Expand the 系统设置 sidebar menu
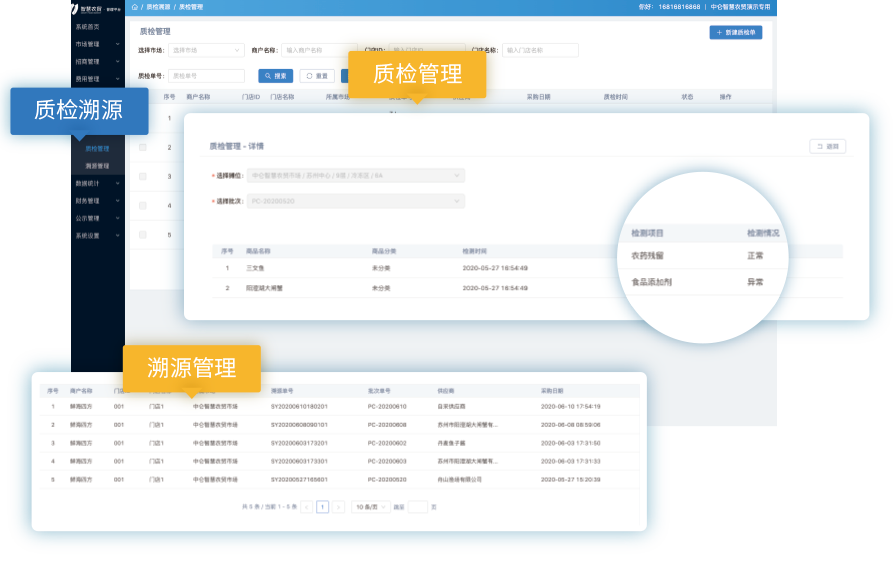The width and height of the screenshot is (894, 570). [x=96, y=235]
